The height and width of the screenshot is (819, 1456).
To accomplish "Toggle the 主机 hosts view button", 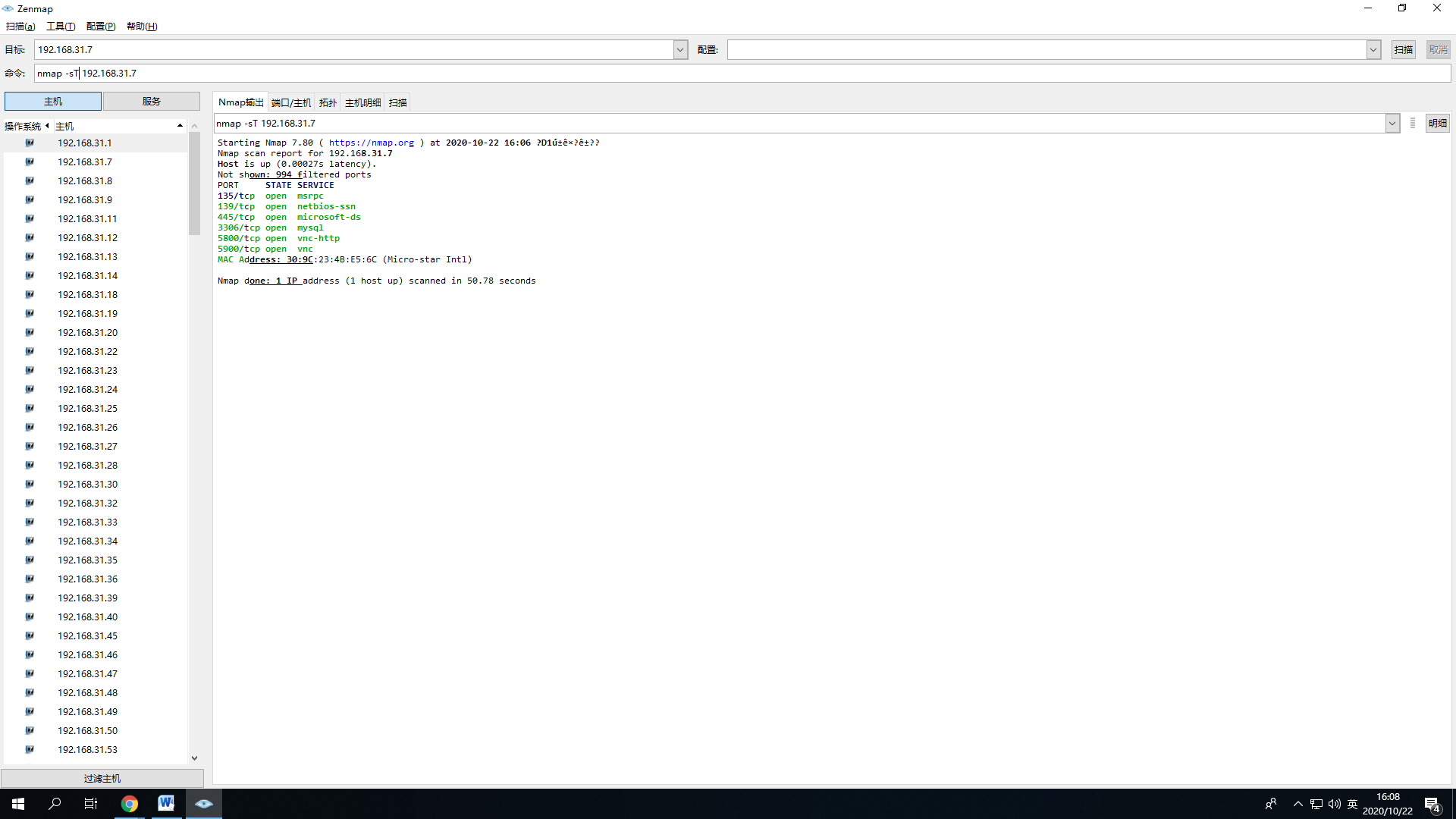I will (53, 102).
